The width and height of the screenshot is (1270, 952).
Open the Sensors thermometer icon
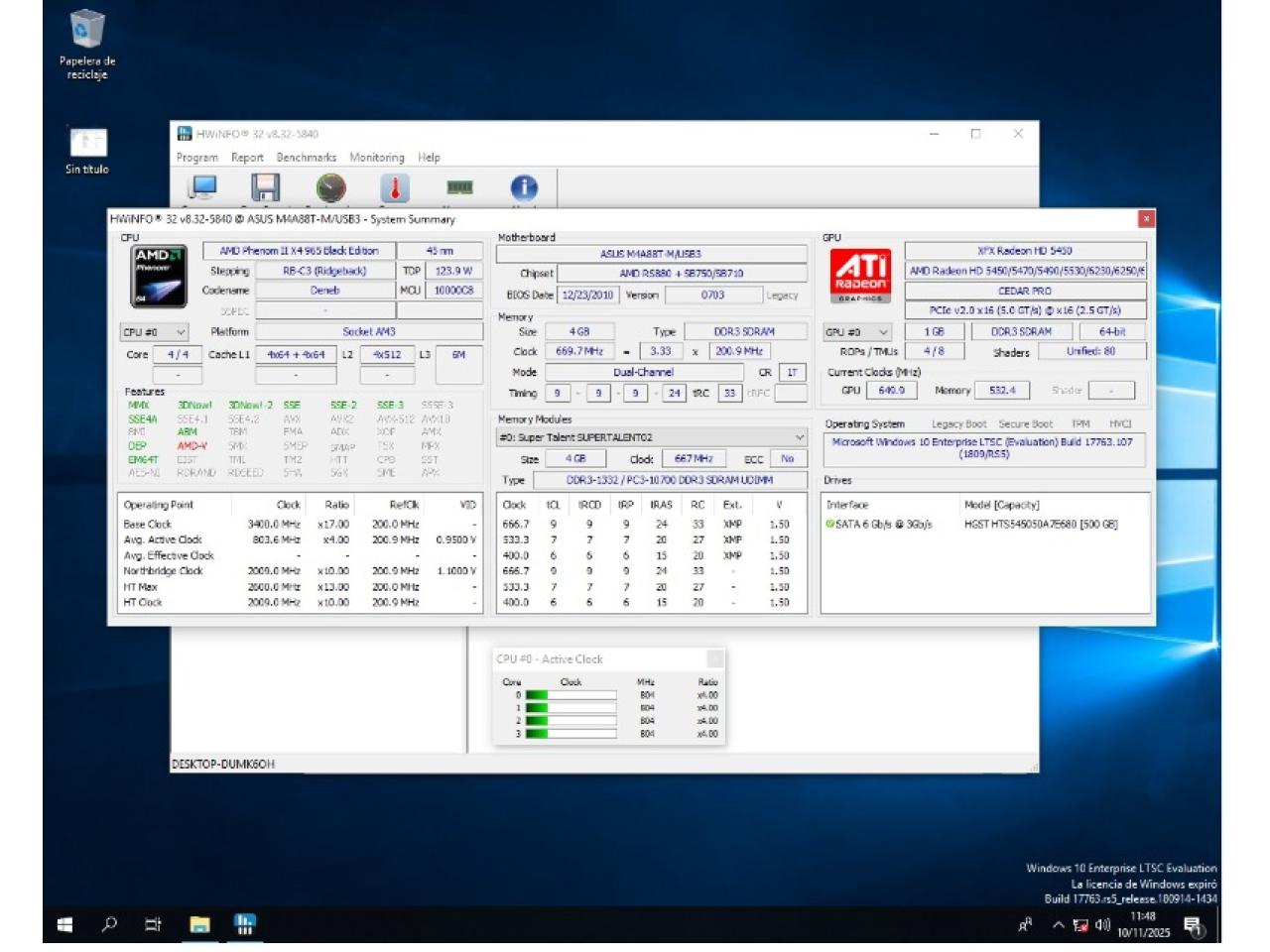[x=395, y=187]
